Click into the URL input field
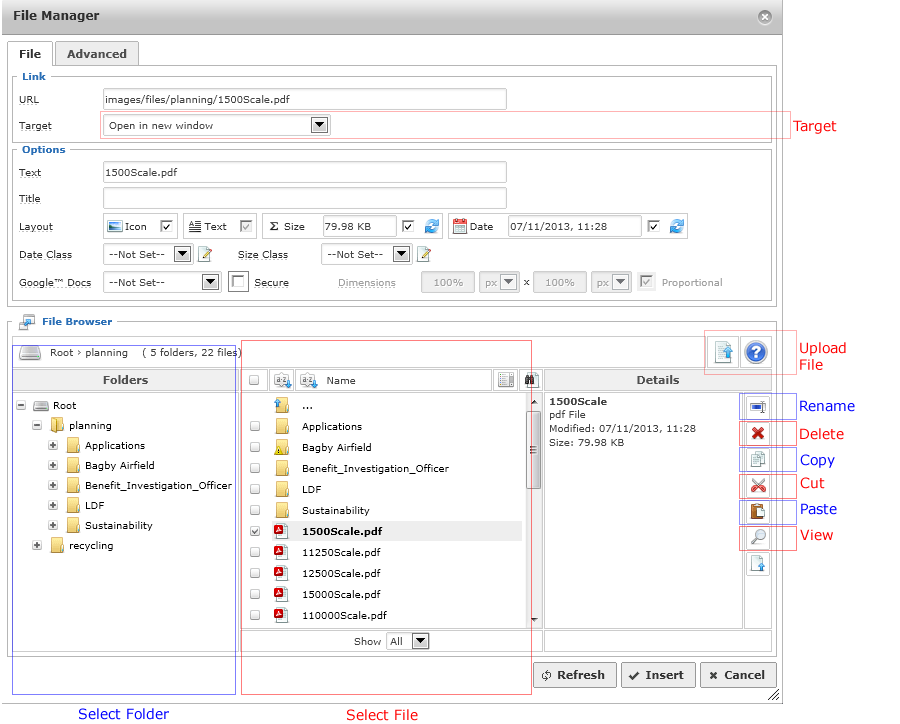Screen dimensions: 900x724 [x=305, y=99]
